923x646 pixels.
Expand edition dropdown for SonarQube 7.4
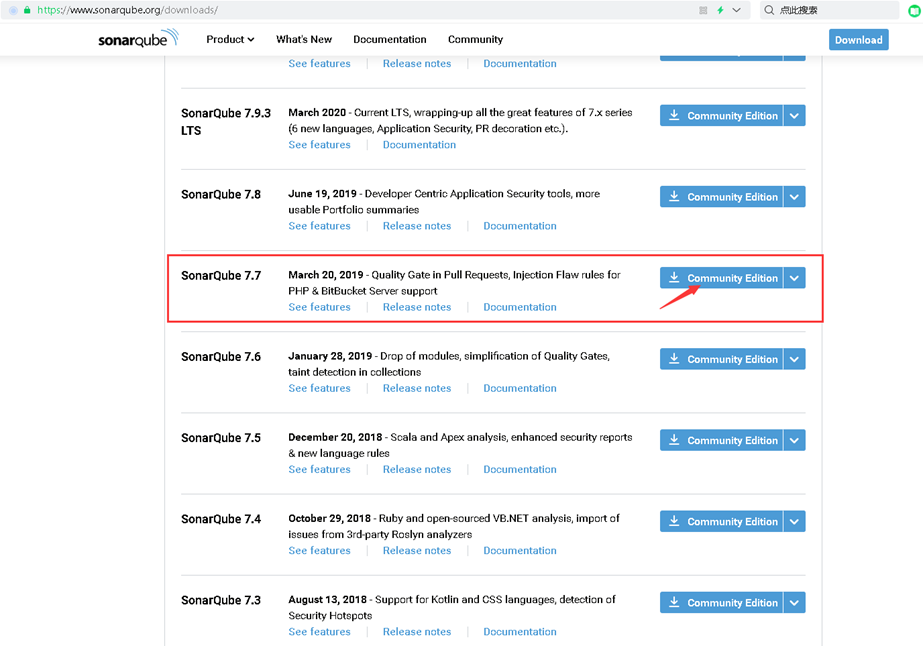(x=795, y=522)
